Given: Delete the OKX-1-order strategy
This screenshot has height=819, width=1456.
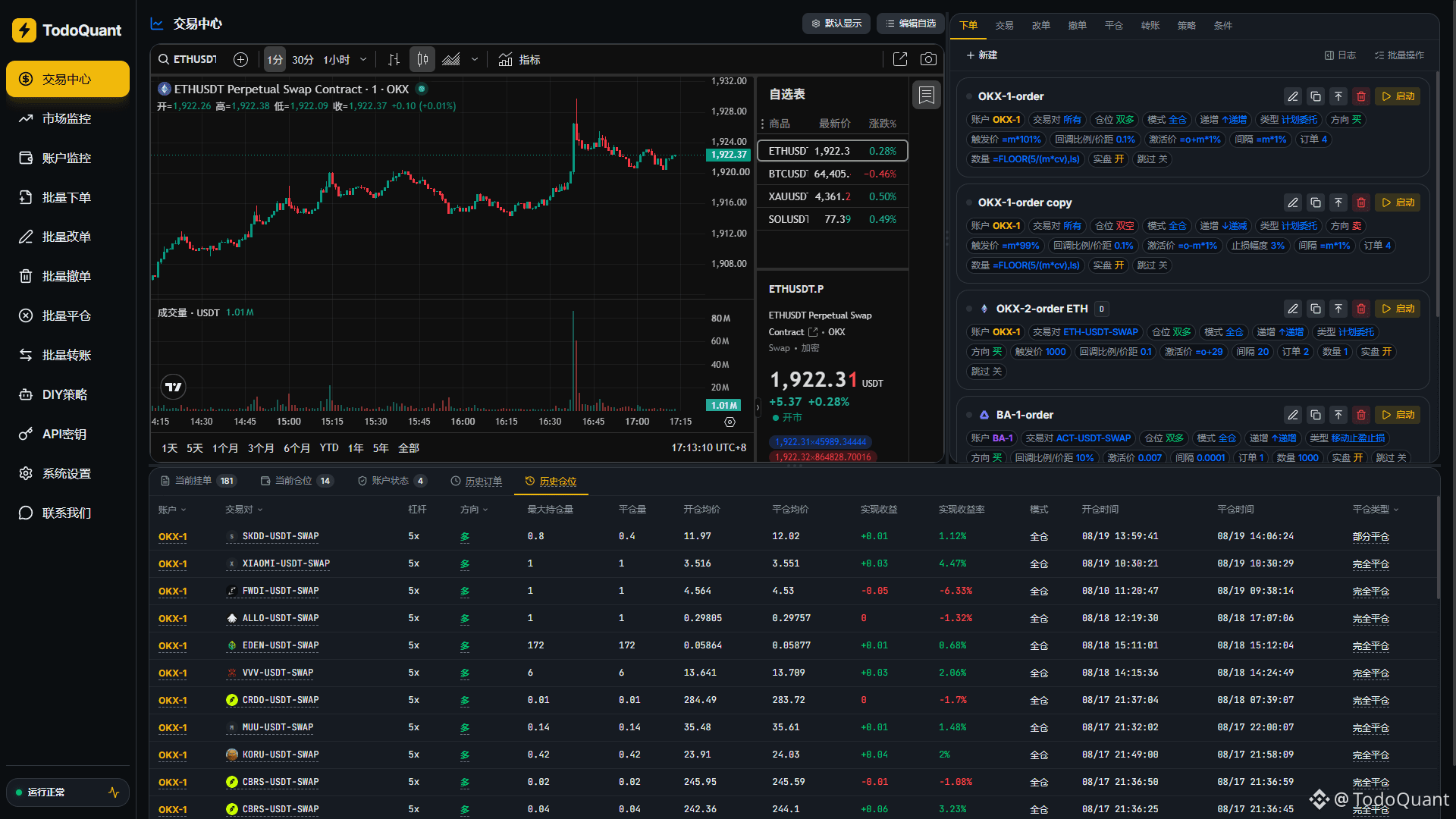Looking at the screenshot, I should pyautogui.click(x=1361, y=96).
